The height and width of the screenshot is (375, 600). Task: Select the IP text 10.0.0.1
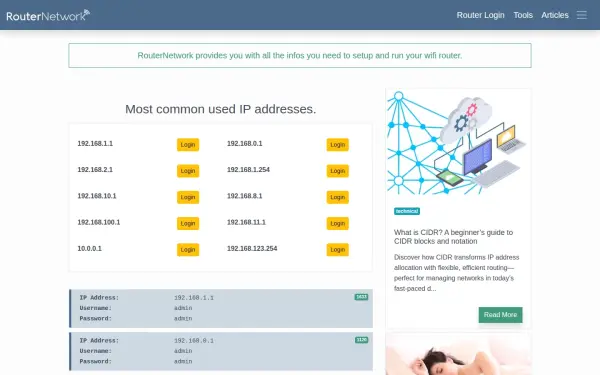click(x=90, y=248)
